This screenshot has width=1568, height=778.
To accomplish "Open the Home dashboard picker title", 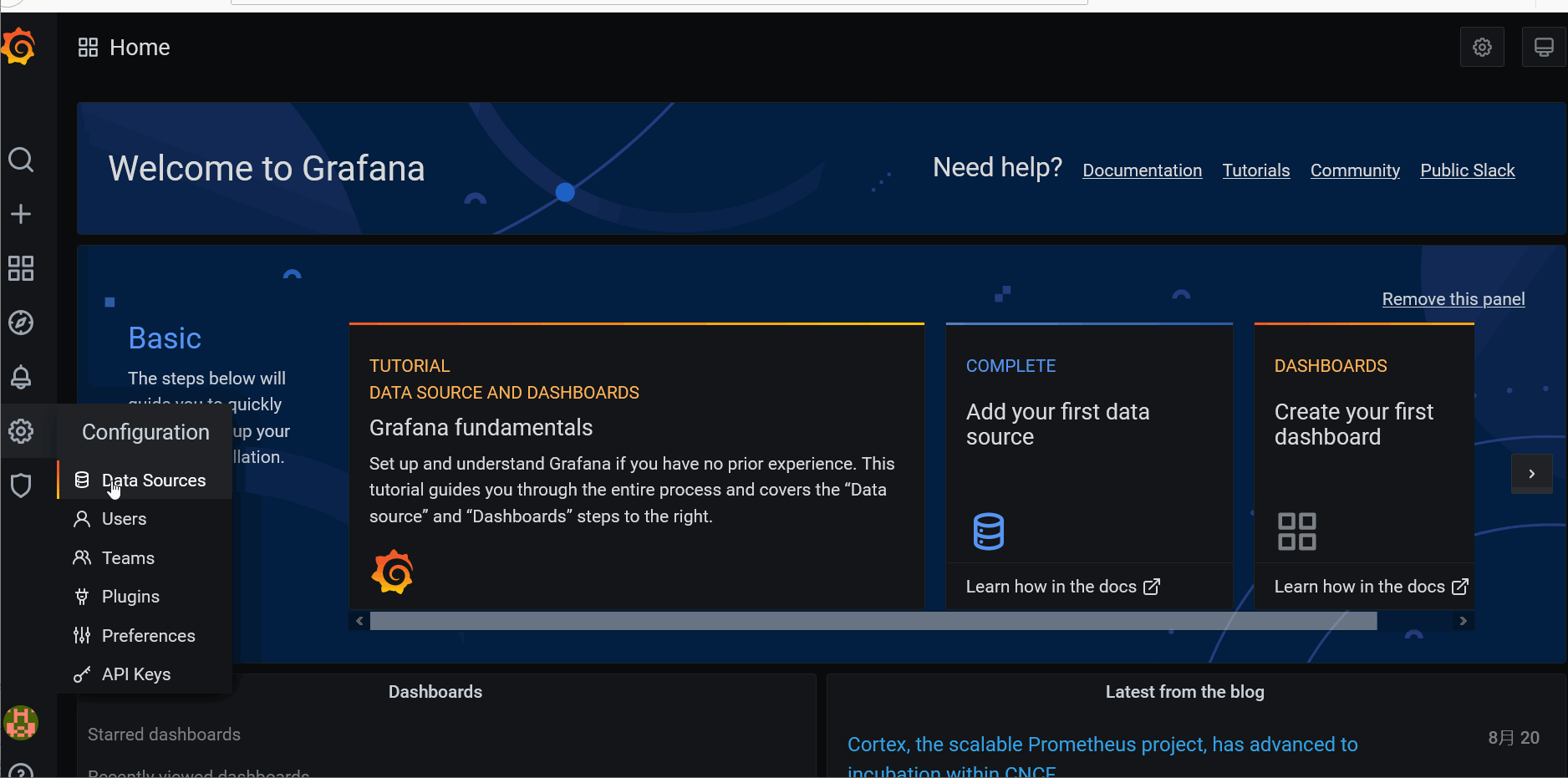I will [x=140, y=48].
